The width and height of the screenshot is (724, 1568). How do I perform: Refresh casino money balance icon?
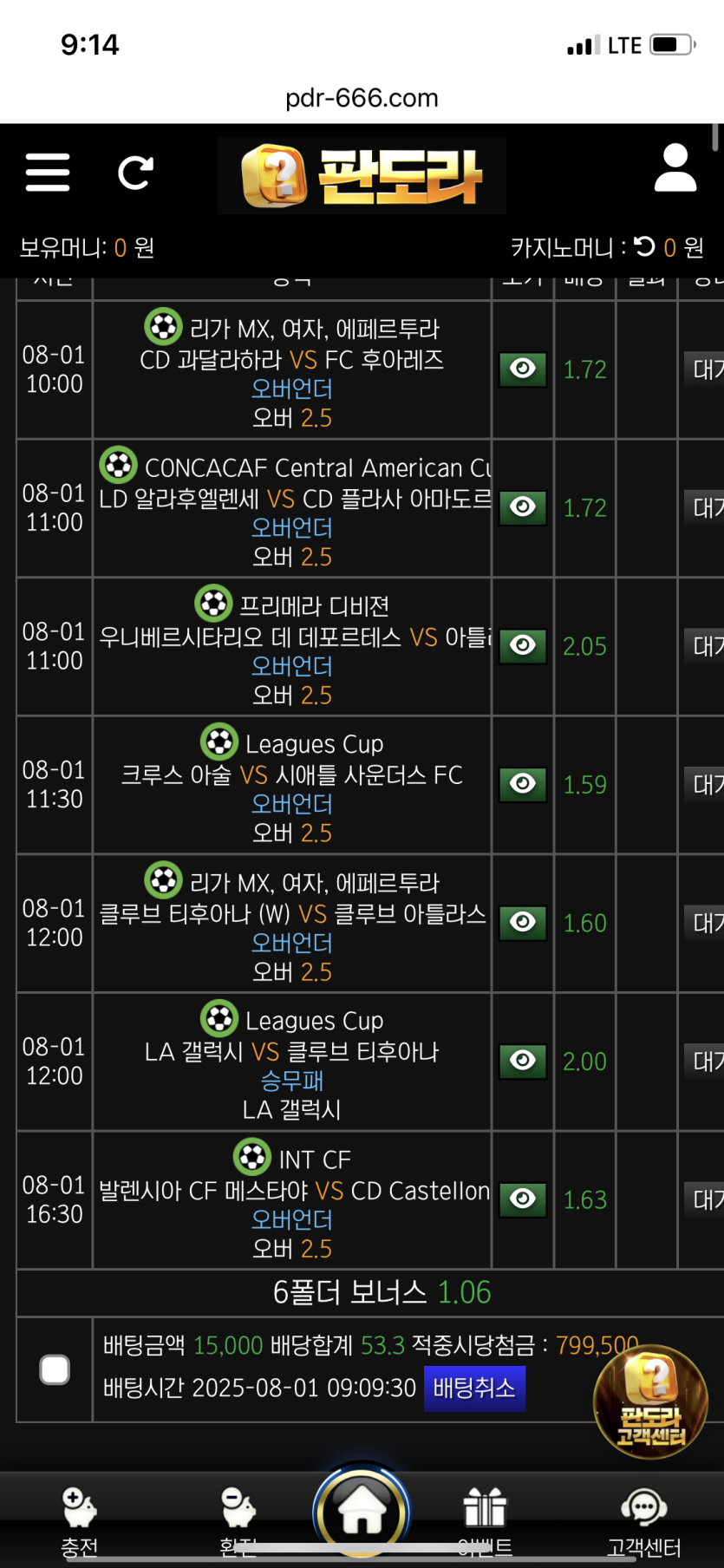(x=644, y=247)
